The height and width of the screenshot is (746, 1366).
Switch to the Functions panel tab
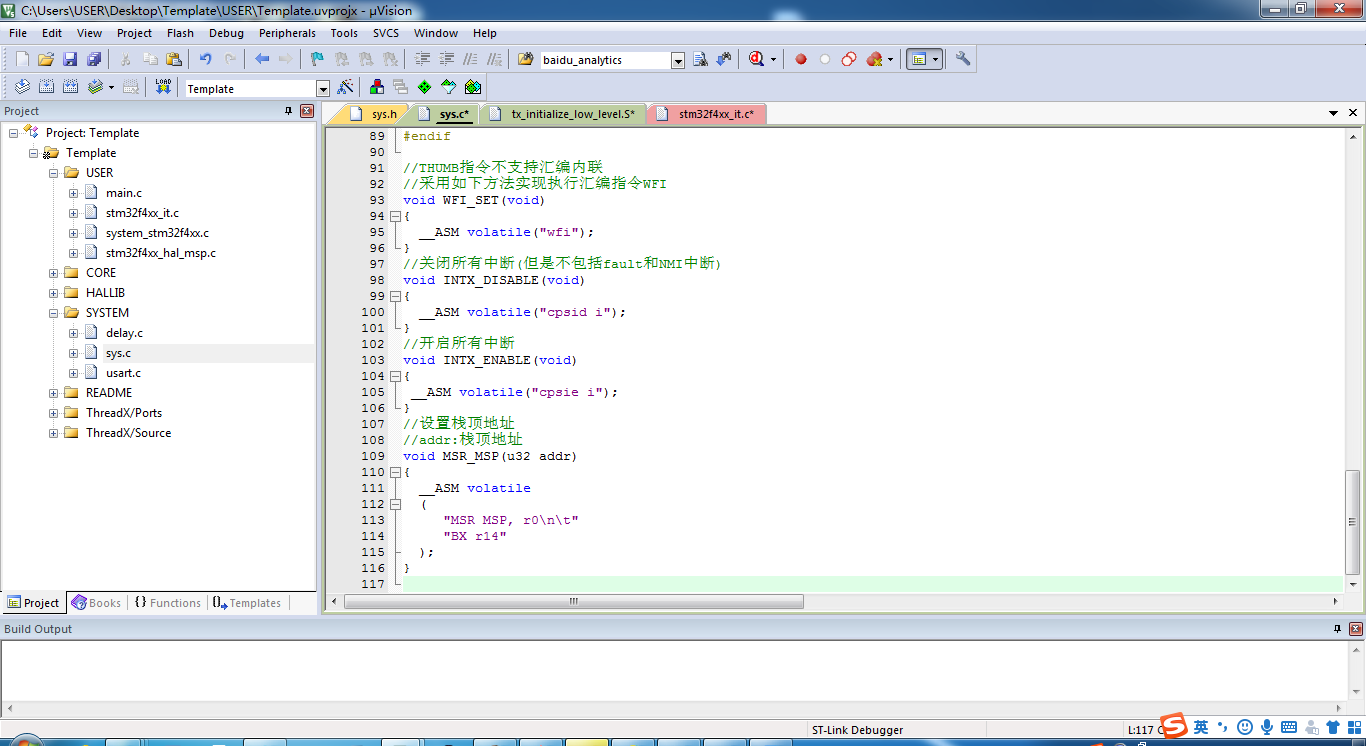tap(167, 603)
